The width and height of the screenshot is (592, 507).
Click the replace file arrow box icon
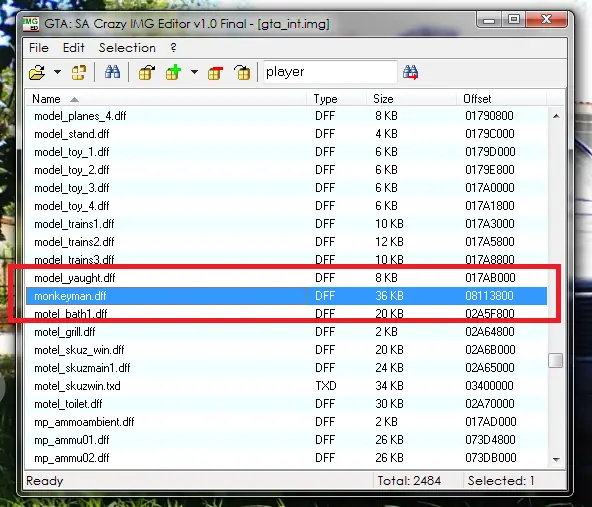pos(242,72)
